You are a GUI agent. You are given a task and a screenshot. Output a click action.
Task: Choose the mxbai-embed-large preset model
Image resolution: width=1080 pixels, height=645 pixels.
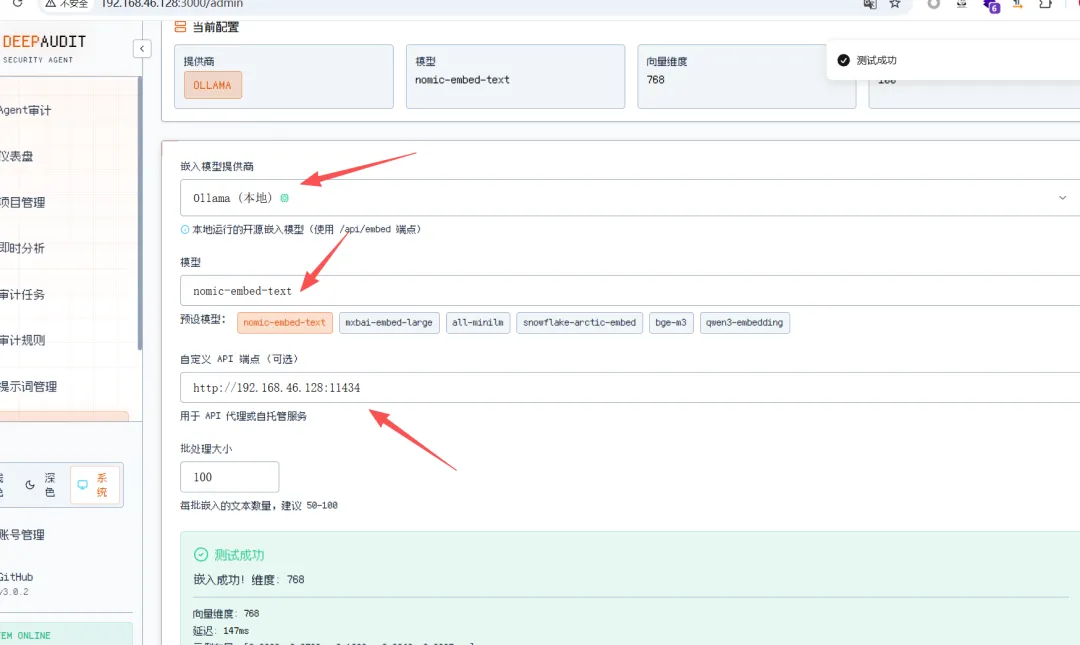[388, 322]
